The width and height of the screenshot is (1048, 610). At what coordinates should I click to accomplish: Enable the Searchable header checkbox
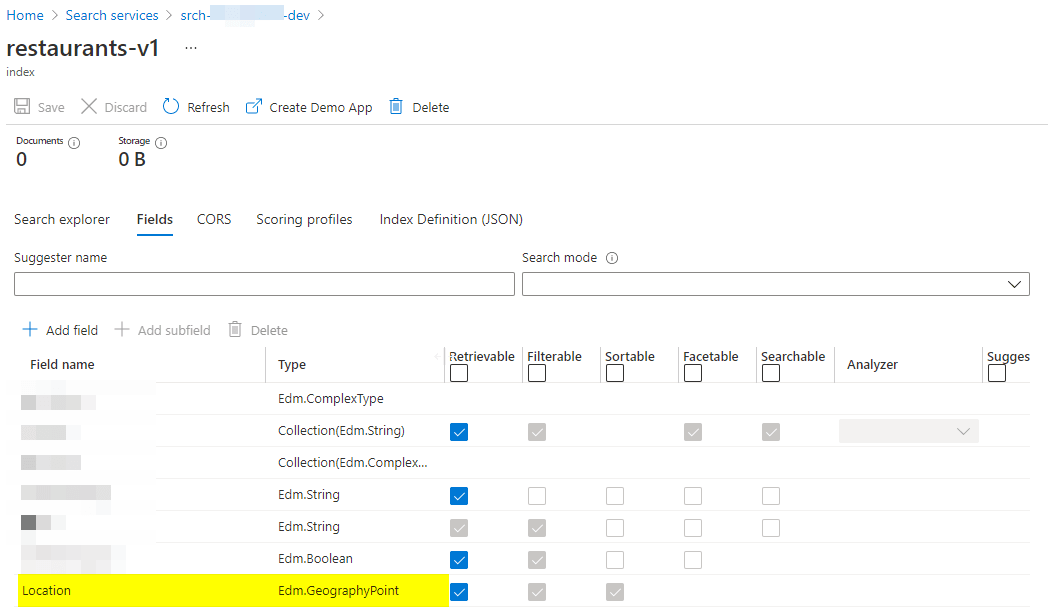(770, 373)
